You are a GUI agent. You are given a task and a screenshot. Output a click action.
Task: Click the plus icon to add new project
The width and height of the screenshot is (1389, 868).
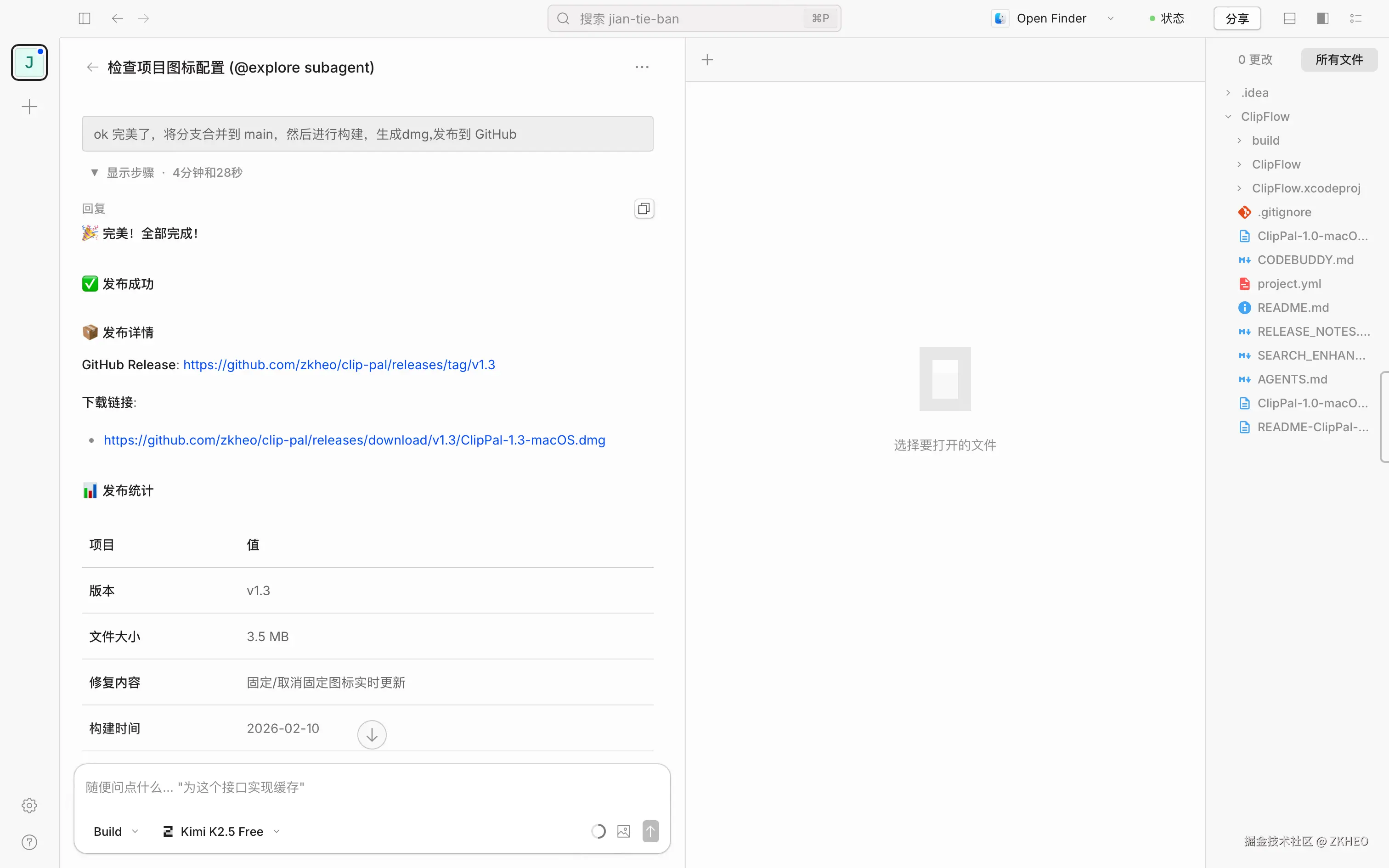(x=29, y=107)
